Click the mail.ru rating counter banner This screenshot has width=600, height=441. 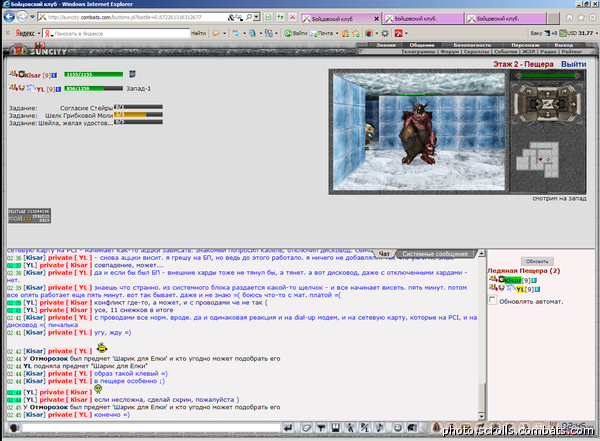[29, 216]
